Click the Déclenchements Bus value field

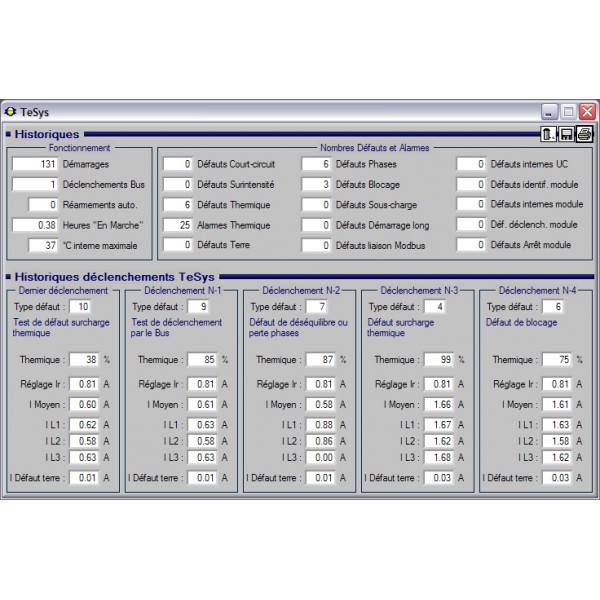35,184
